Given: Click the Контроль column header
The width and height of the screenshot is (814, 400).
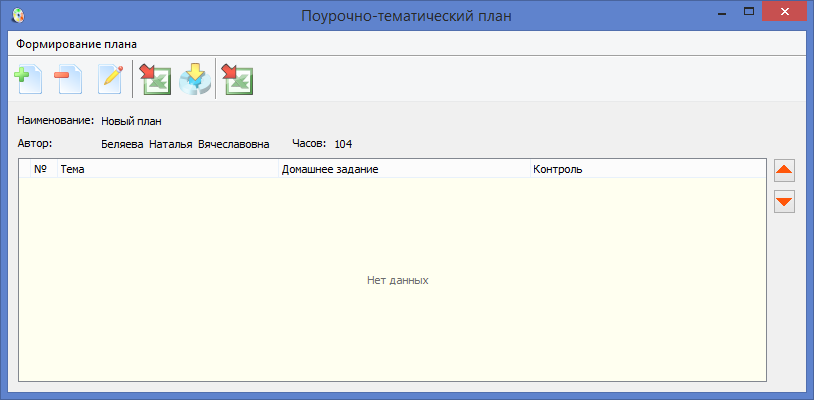Looking at the screenshot, I should tap(647, 169).
